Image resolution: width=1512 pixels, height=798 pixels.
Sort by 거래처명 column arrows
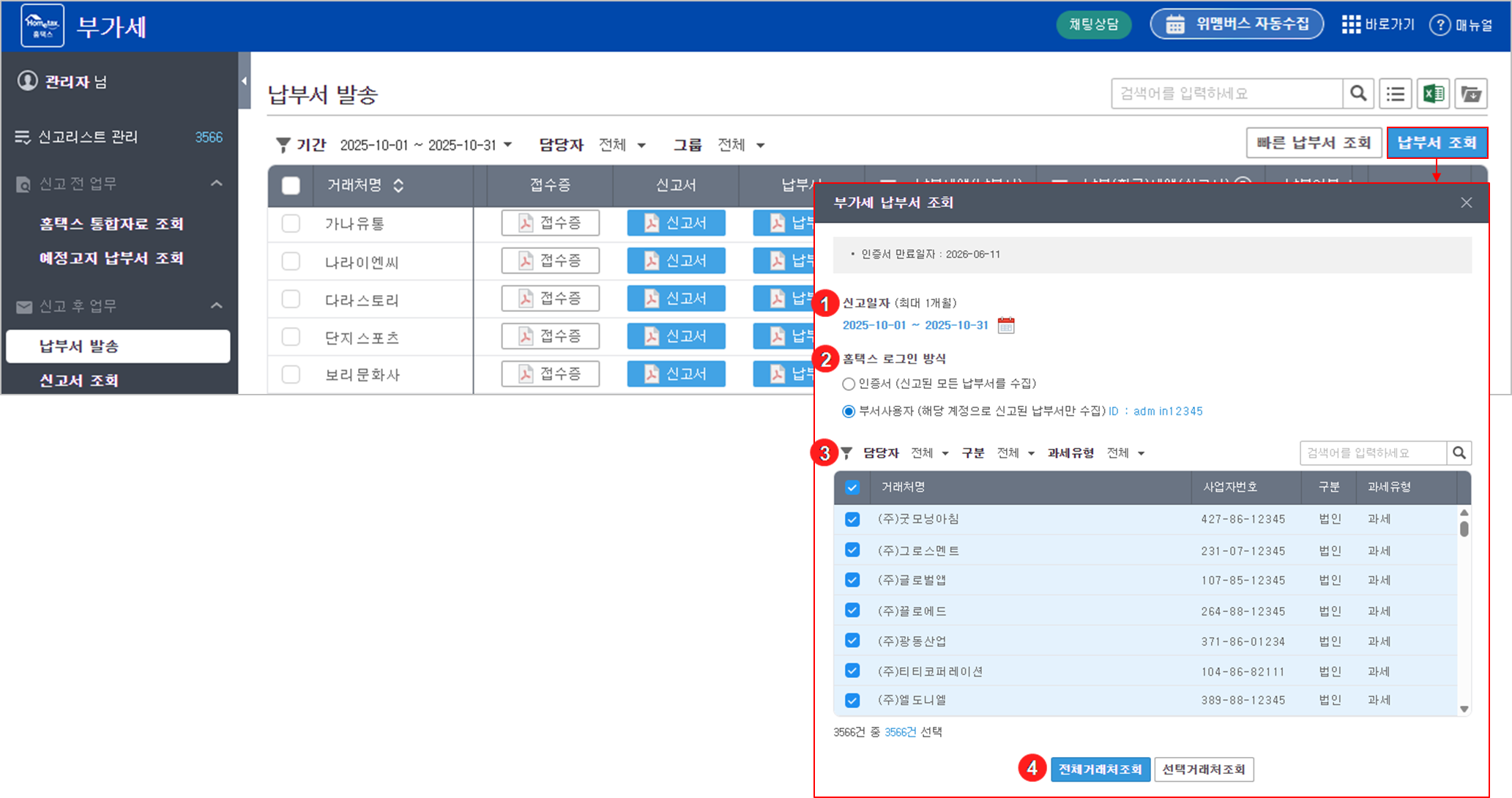(398, 185)
